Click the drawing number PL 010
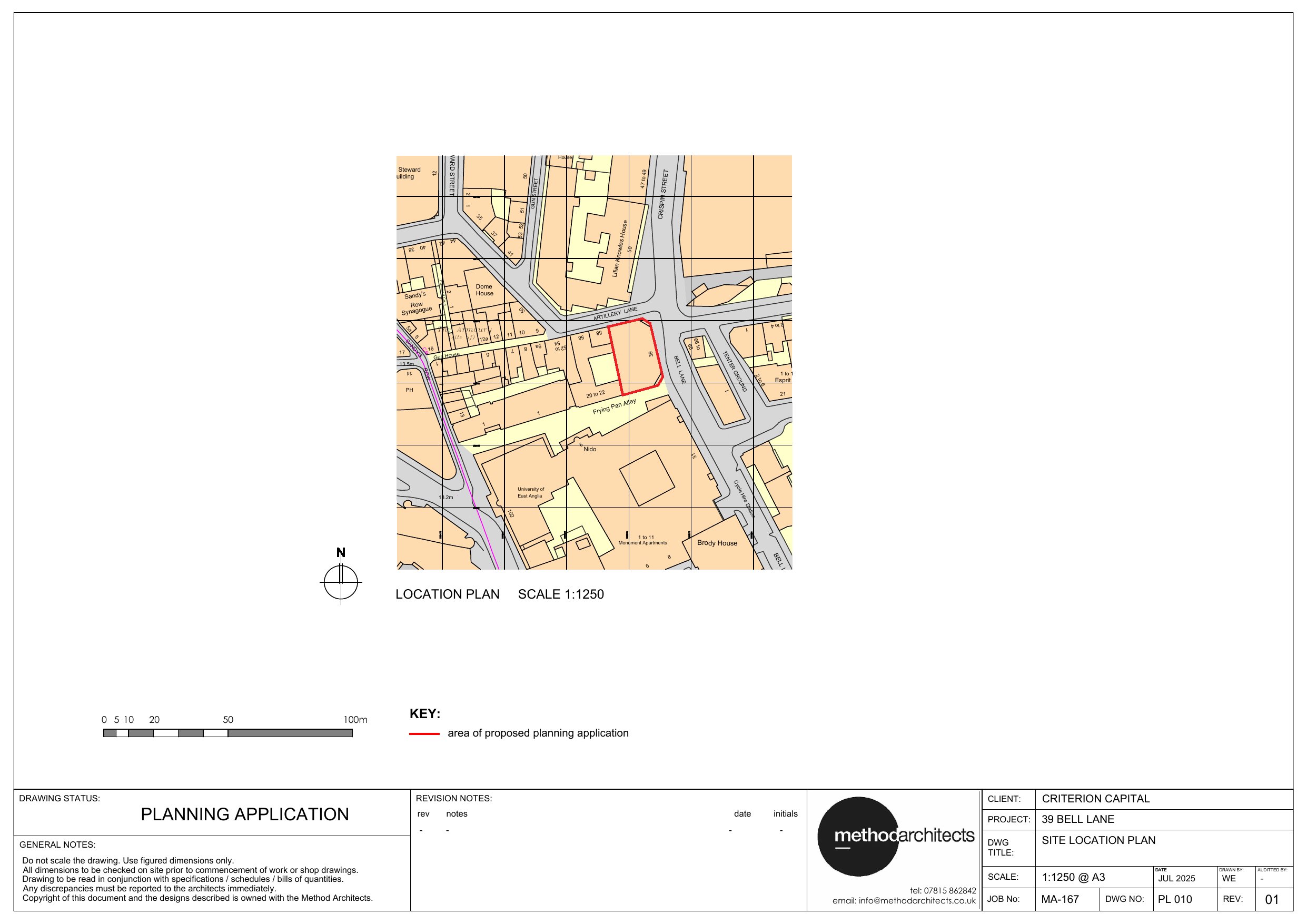 (1174, 900)
